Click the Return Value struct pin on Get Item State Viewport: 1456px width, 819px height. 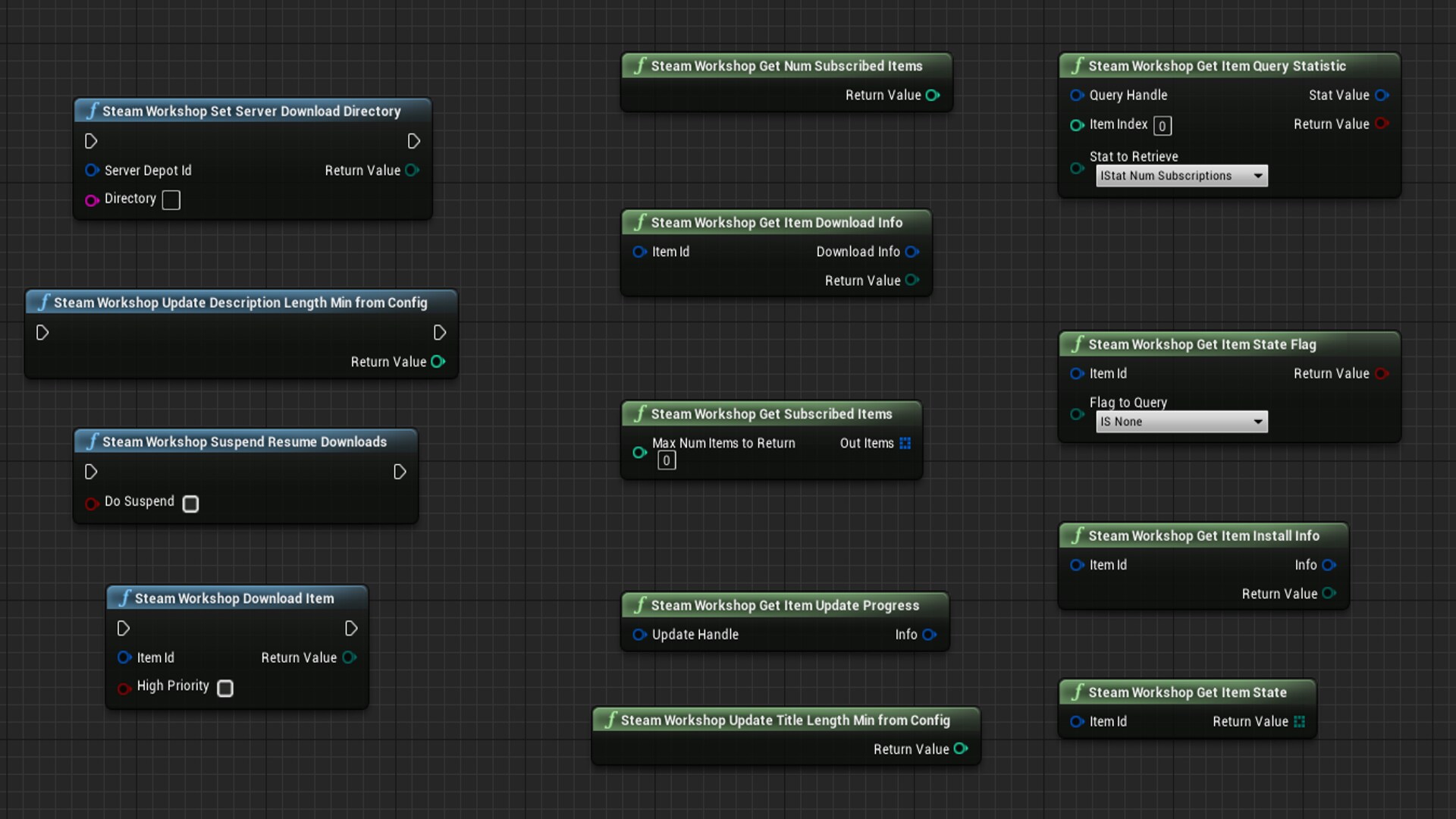(1300, 721)
